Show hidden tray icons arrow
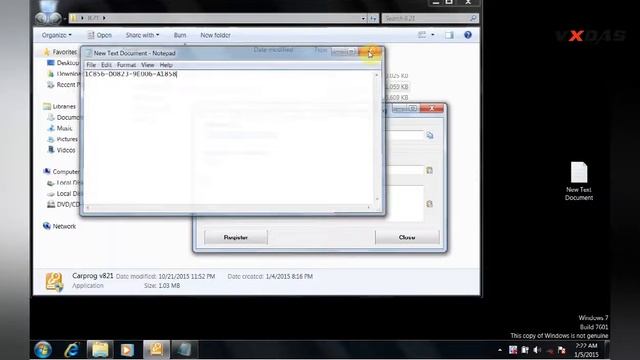The width and height of the screenshot is (640, 360). point(500,350)
